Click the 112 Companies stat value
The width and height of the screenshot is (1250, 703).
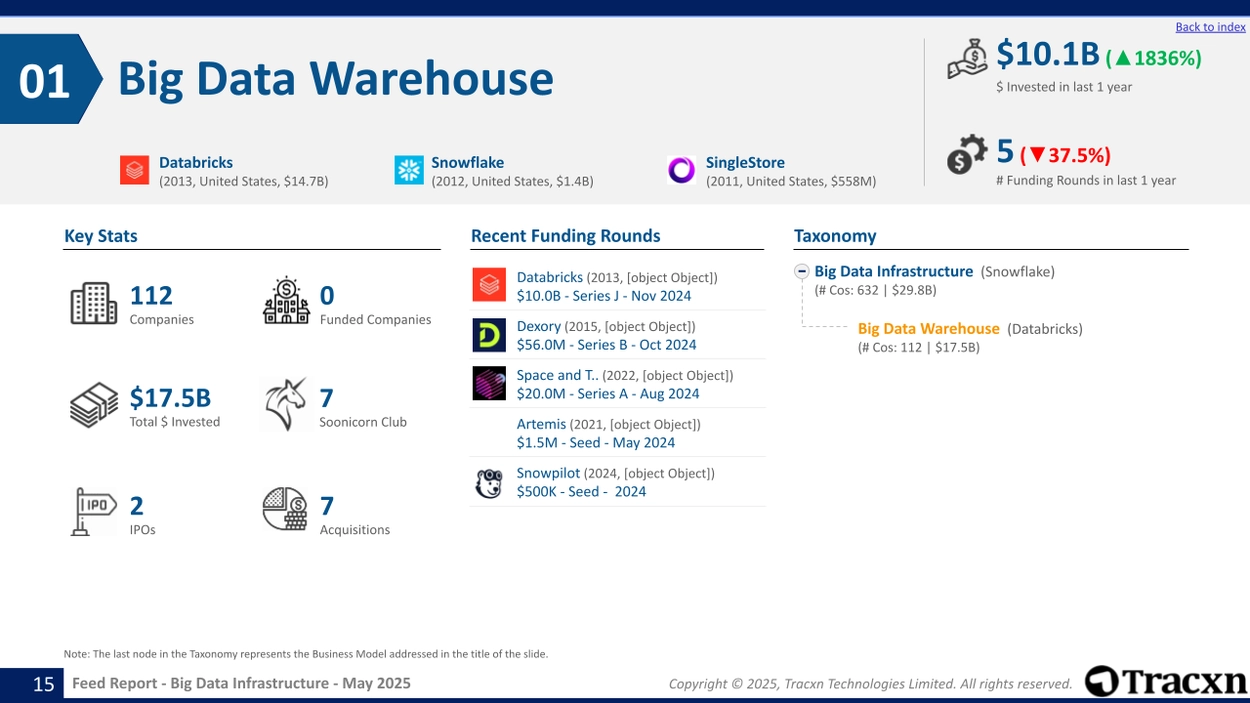[x=151, y=295]
